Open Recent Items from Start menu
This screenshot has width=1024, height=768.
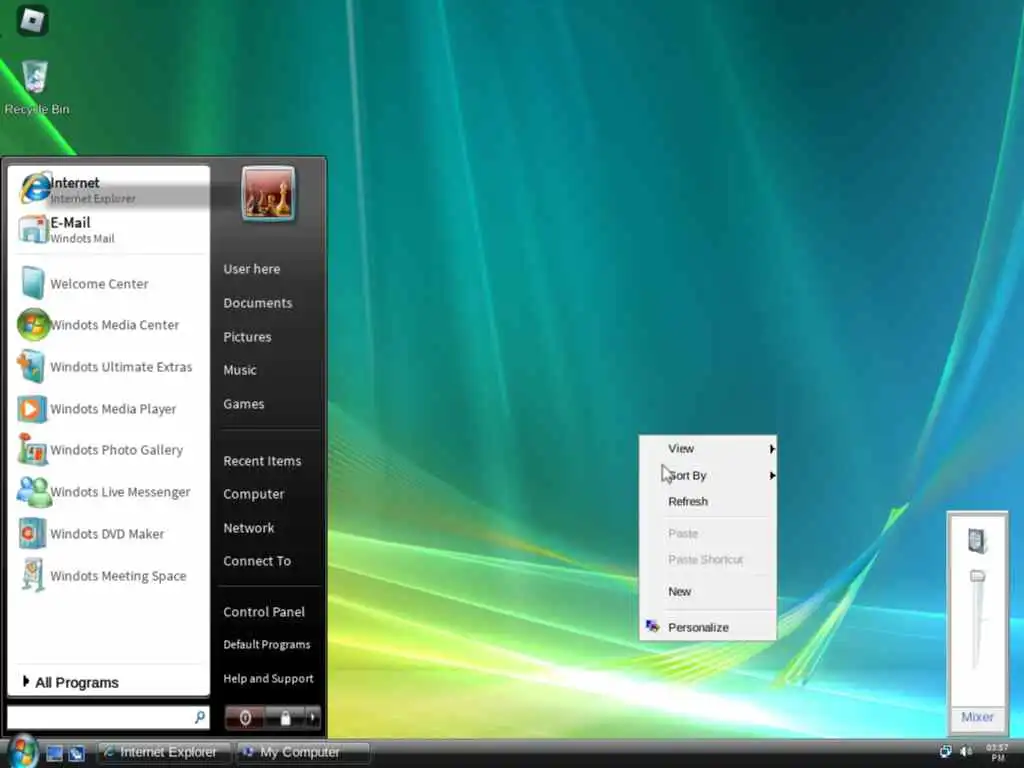click(262, 461)
